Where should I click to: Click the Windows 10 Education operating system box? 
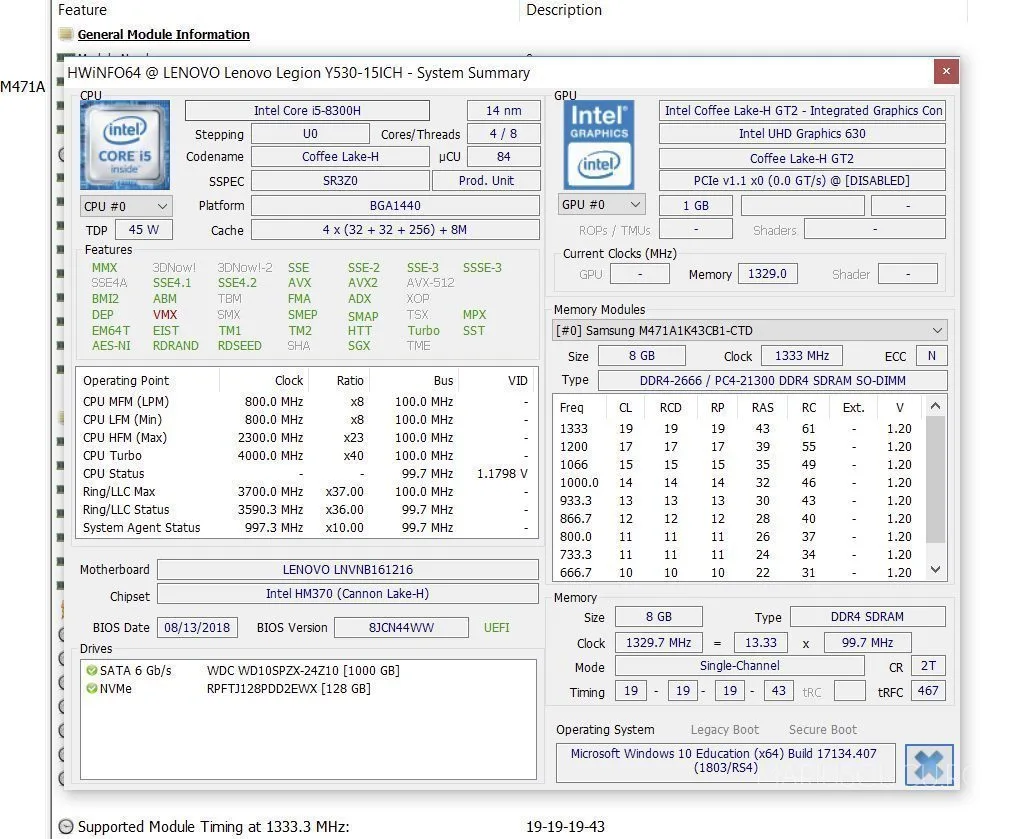tap(726, 761)
